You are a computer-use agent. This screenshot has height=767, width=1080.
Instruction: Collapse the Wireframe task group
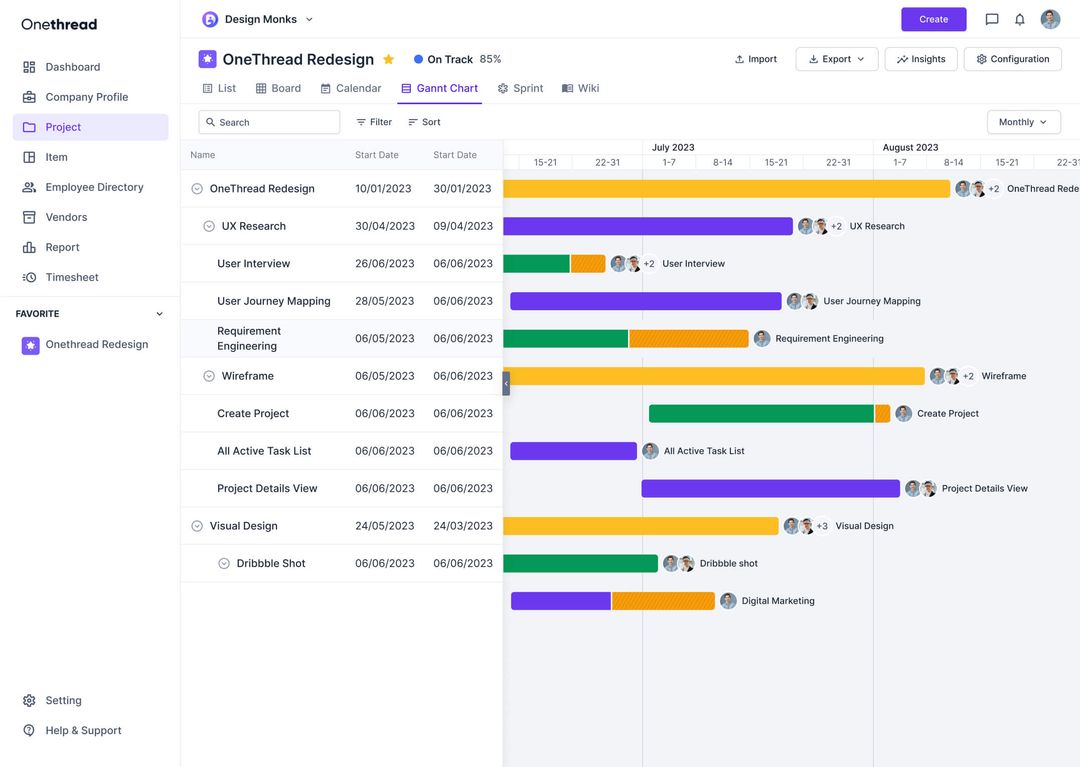click(209, 376)
